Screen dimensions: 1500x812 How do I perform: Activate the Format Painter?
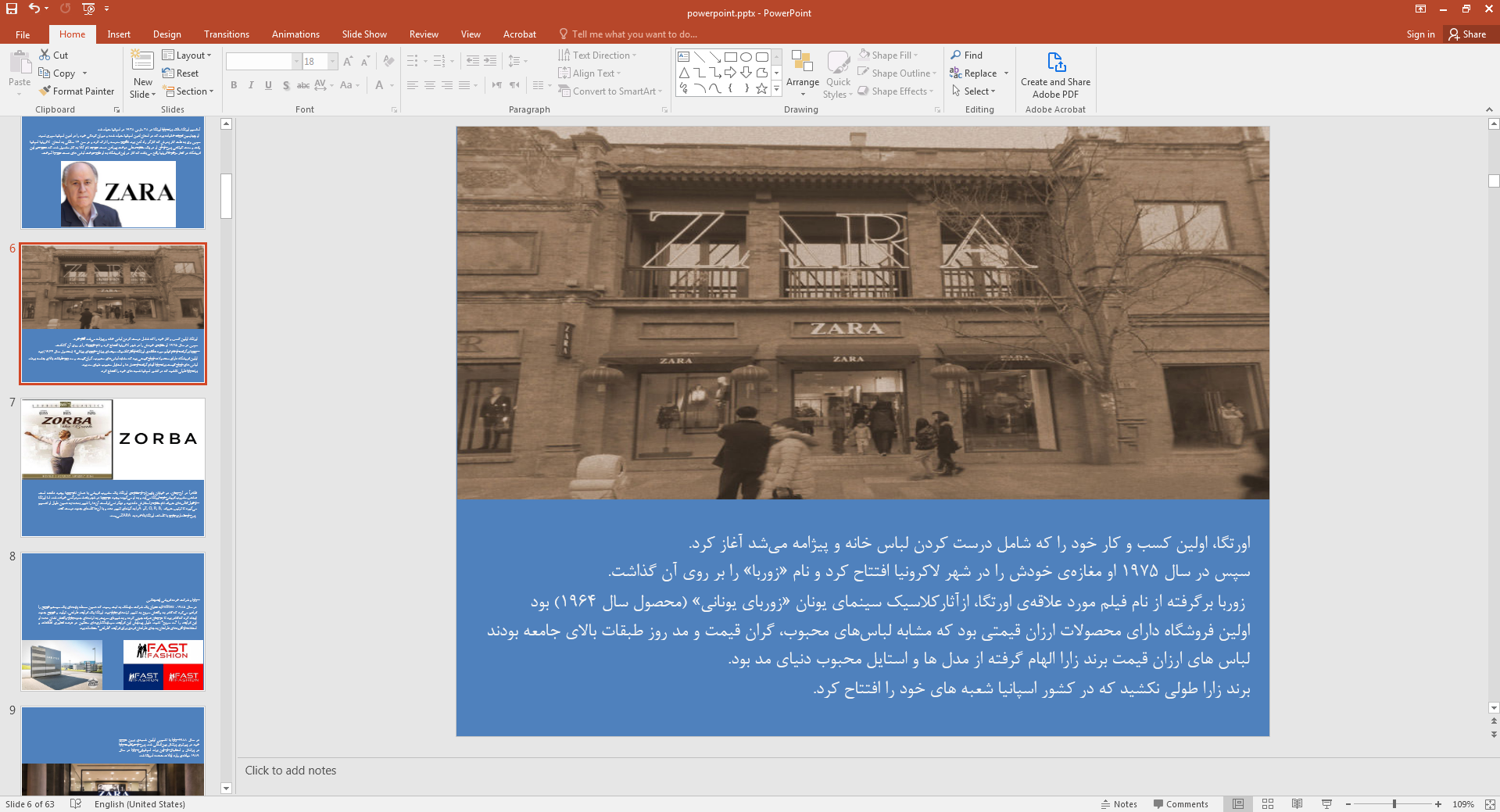77,91
